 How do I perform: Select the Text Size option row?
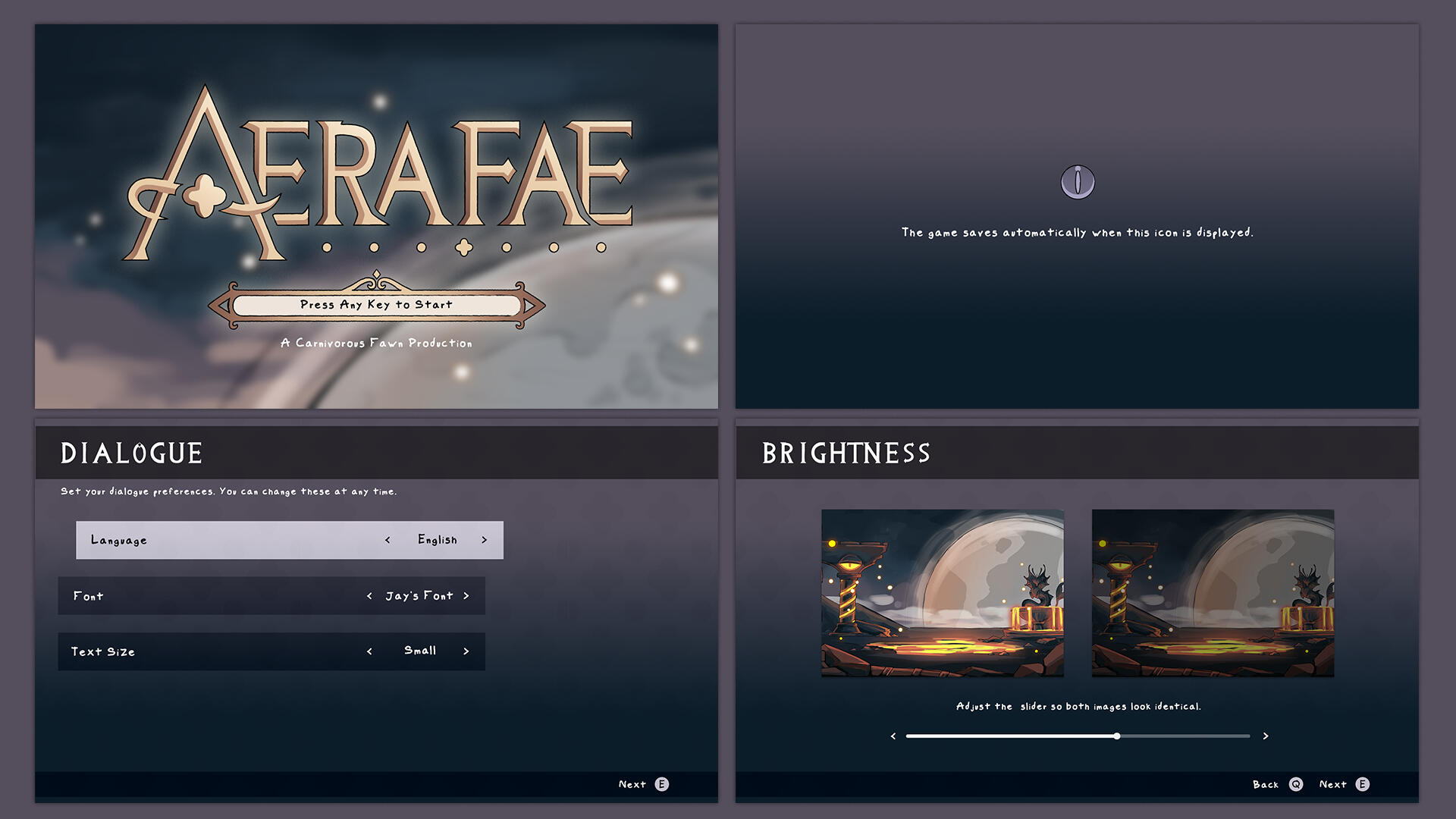[x=271, y=651]
